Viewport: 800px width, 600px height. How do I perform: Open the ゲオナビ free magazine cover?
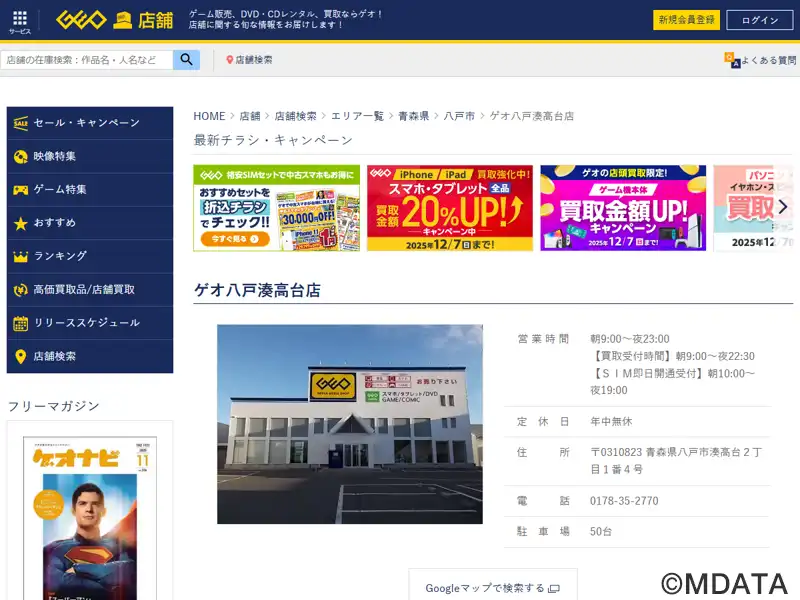coord(90,518)
